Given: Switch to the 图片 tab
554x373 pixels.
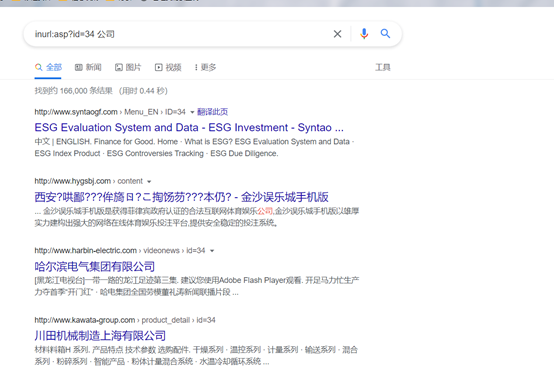Looking at the screenshot, I should (128, 67).
